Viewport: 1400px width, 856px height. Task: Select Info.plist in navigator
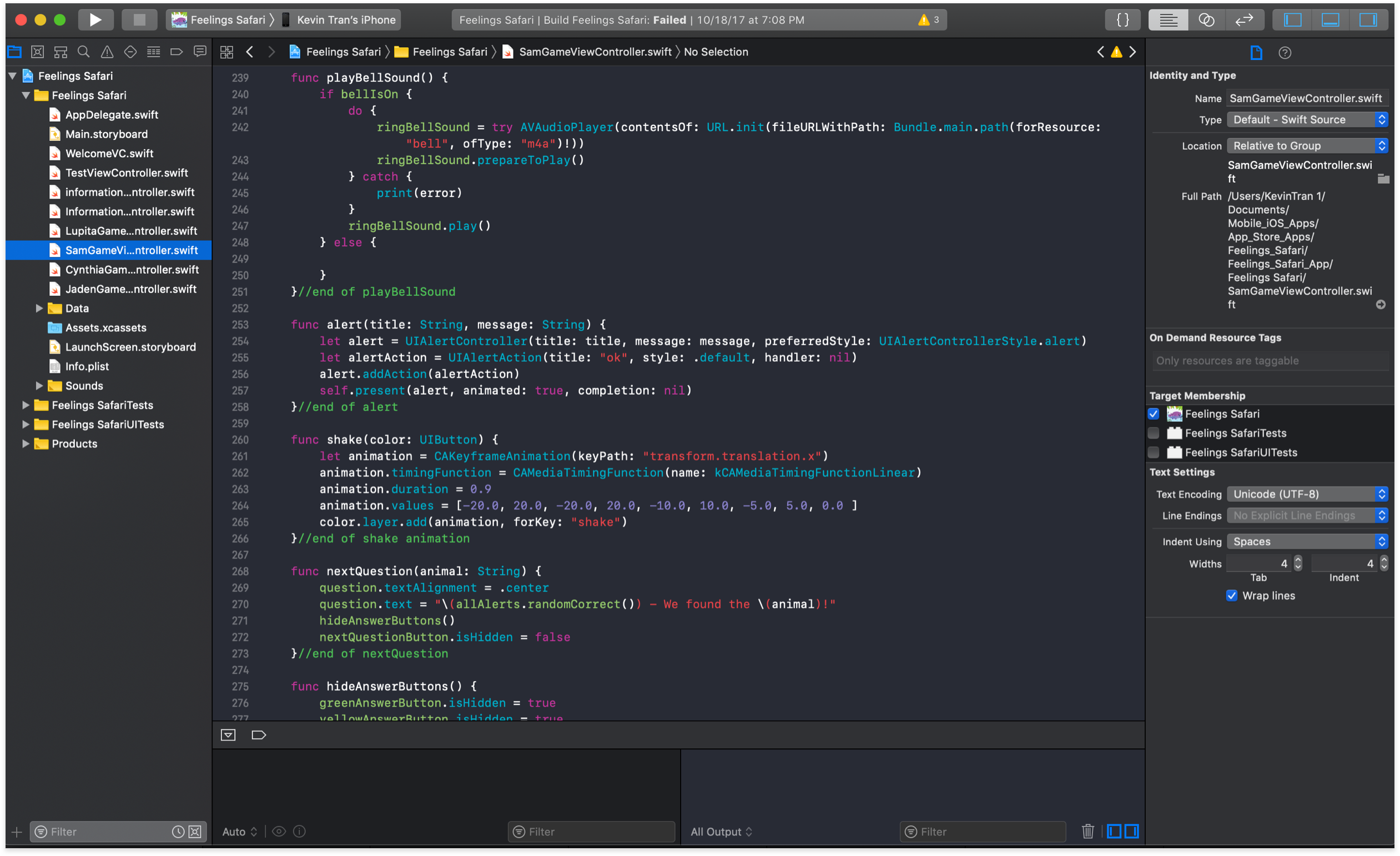tap(87, 366)
